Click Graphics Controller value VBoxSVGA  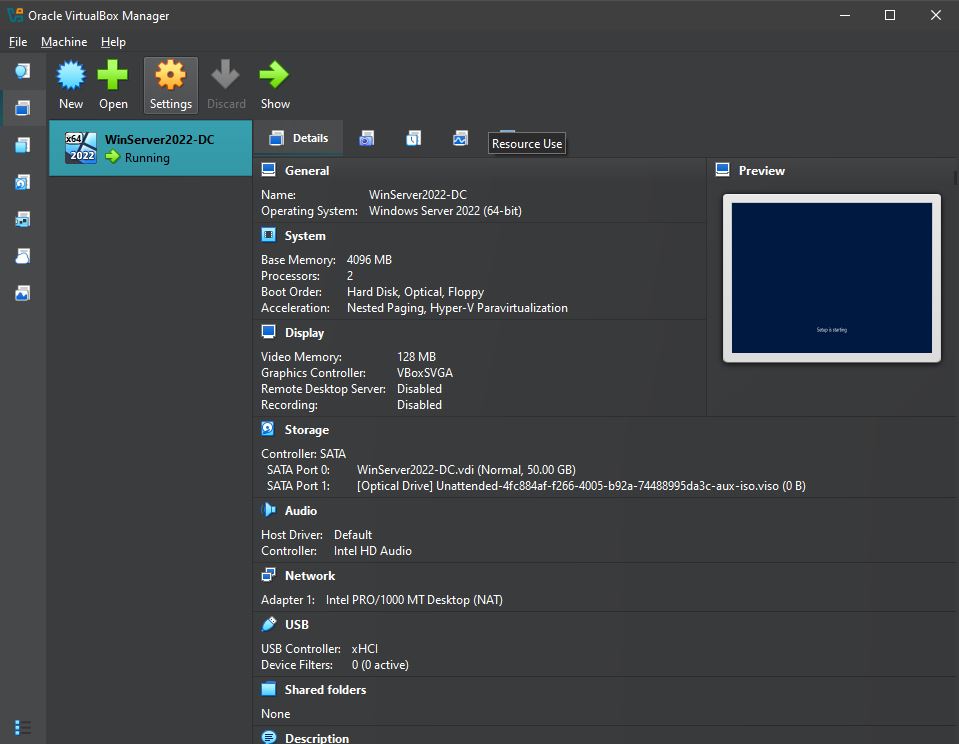424,373
